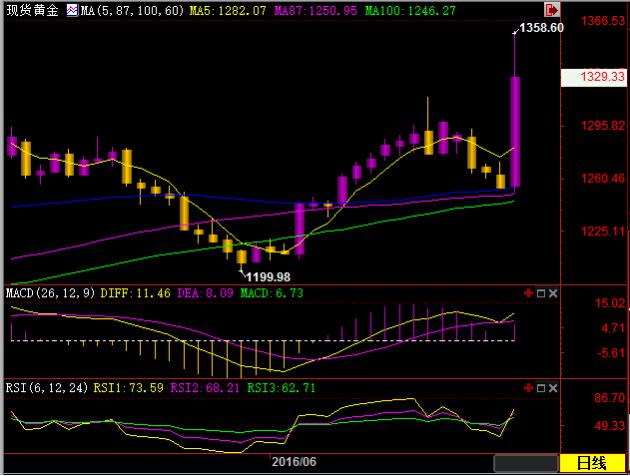
Task: Click the MA100:1246.27 value
Action: click(x=410, y=10)
